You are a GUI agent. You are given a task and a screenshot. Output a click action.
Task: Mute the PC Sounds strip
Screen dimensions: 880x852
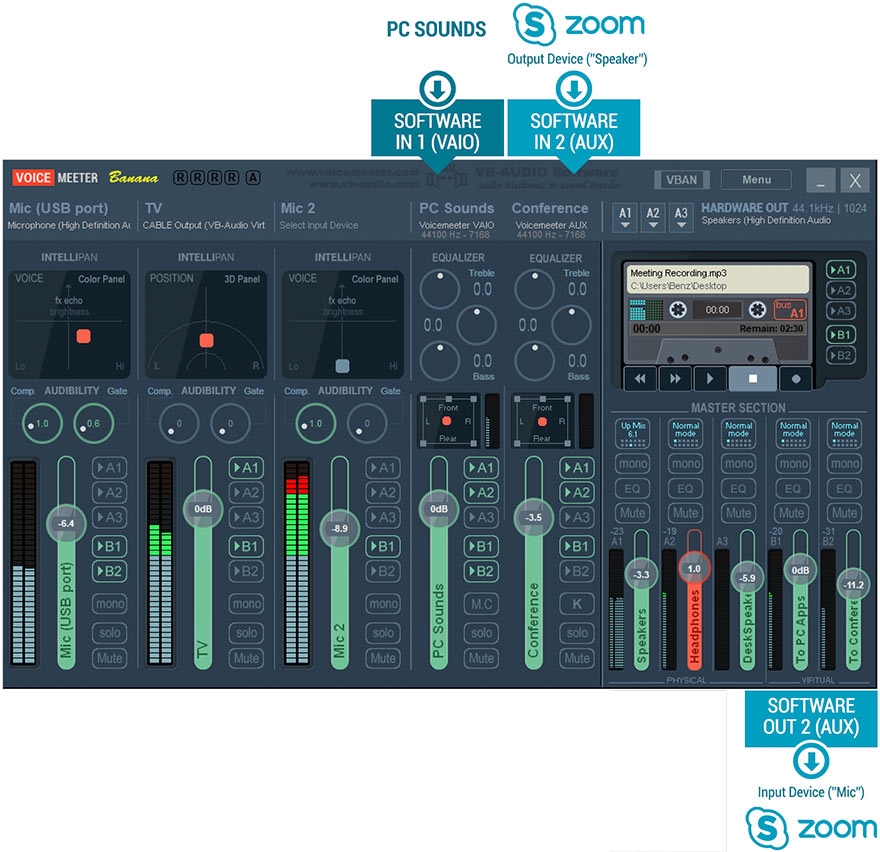pos(482,658)
